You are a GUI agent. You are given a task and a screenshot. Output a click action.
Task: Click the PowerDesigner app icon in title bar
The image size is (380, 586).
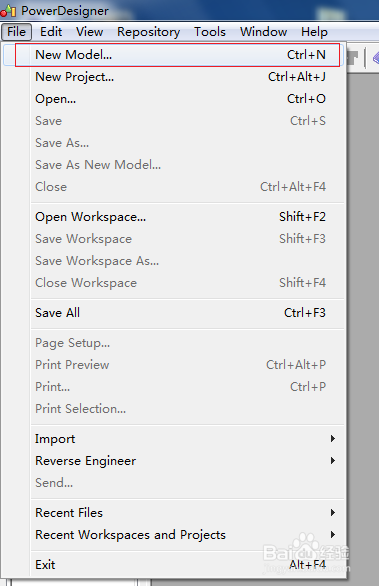(8, 10)
